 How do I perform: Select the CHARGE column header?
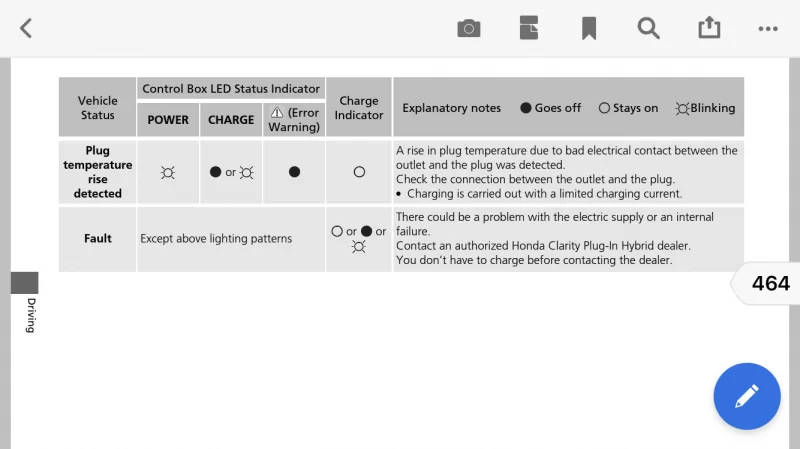pos(231,120)
